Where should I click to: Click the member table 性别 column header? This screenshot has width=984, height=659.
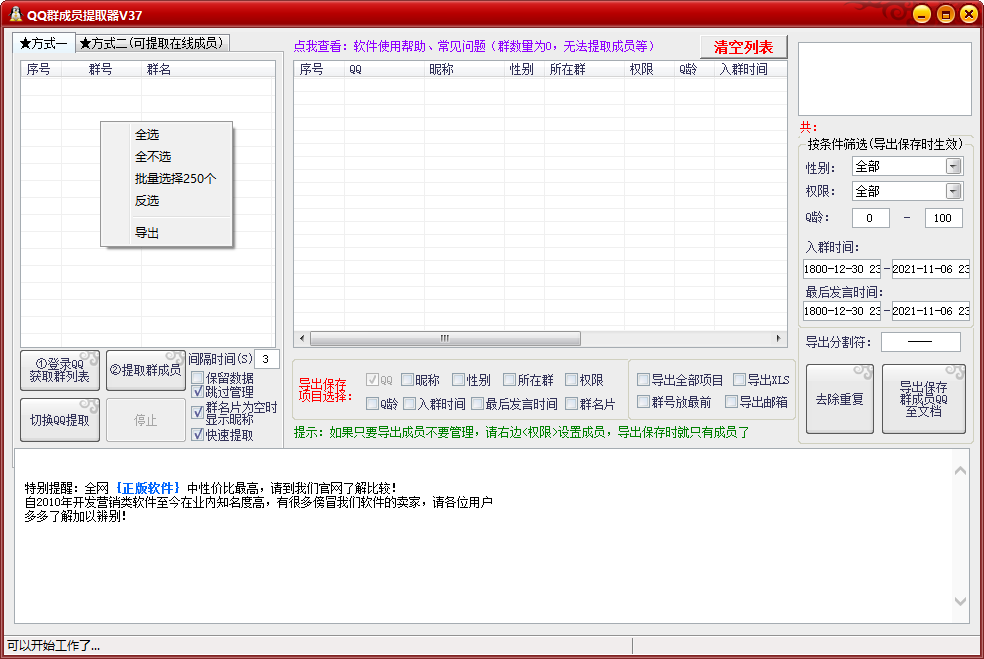(525, 69)
